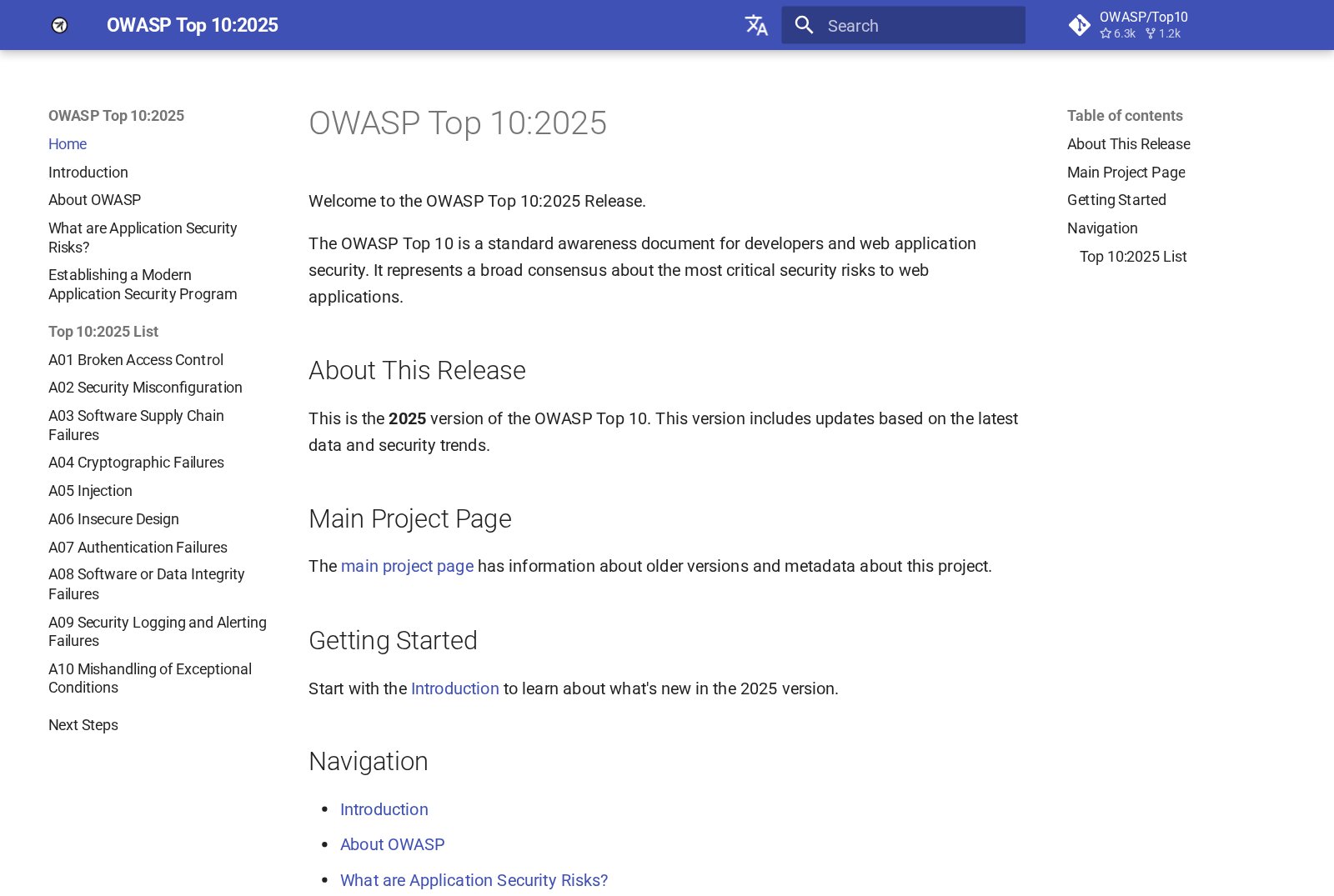Open Establishing a Modern Application Security Program
This screenshot has width=1334, height=896.
tap(143, 284)
